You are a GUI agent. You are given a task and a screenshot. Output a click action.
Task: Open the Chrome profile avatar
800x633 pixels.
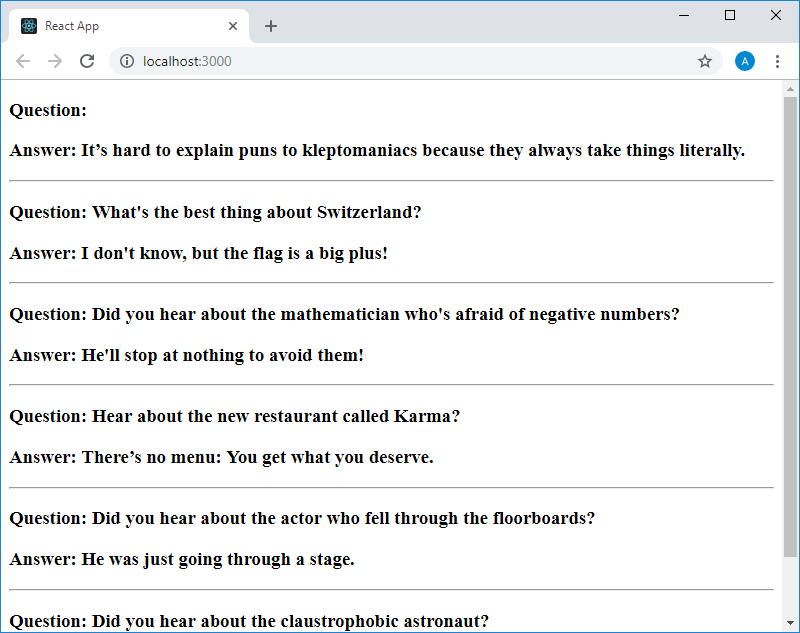coord(745,61)
